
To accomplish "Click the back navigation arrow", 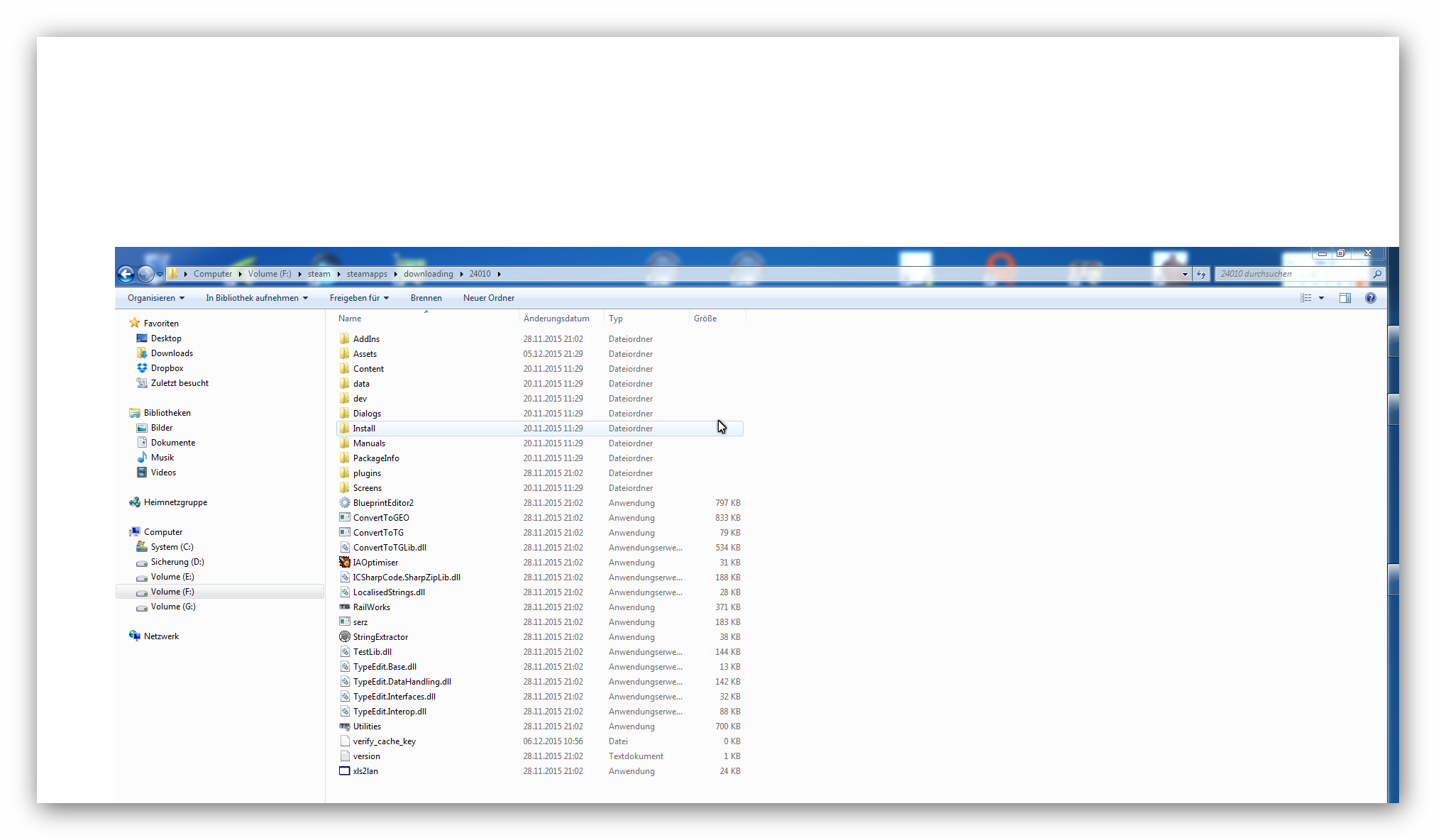I will pyautogui.click(x=126, y=274).
